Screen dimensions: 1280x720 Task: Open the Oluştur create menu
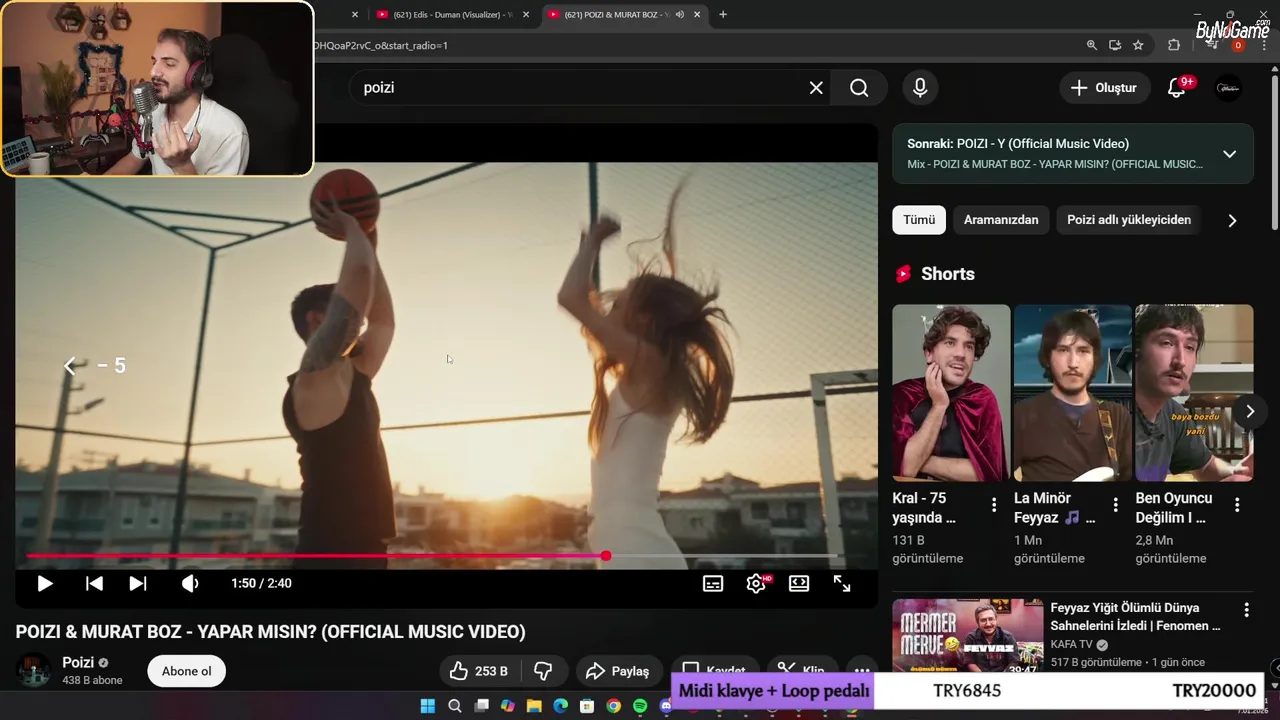(1103, 88)
